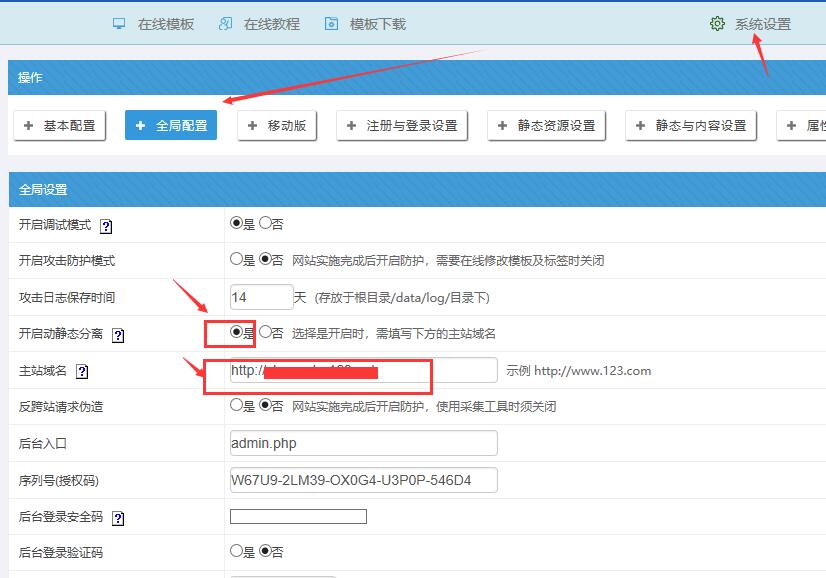This screenshot has height=578, width=826.
Task: Click the 模板下载 download icon
Action: [x=332, y=24]
